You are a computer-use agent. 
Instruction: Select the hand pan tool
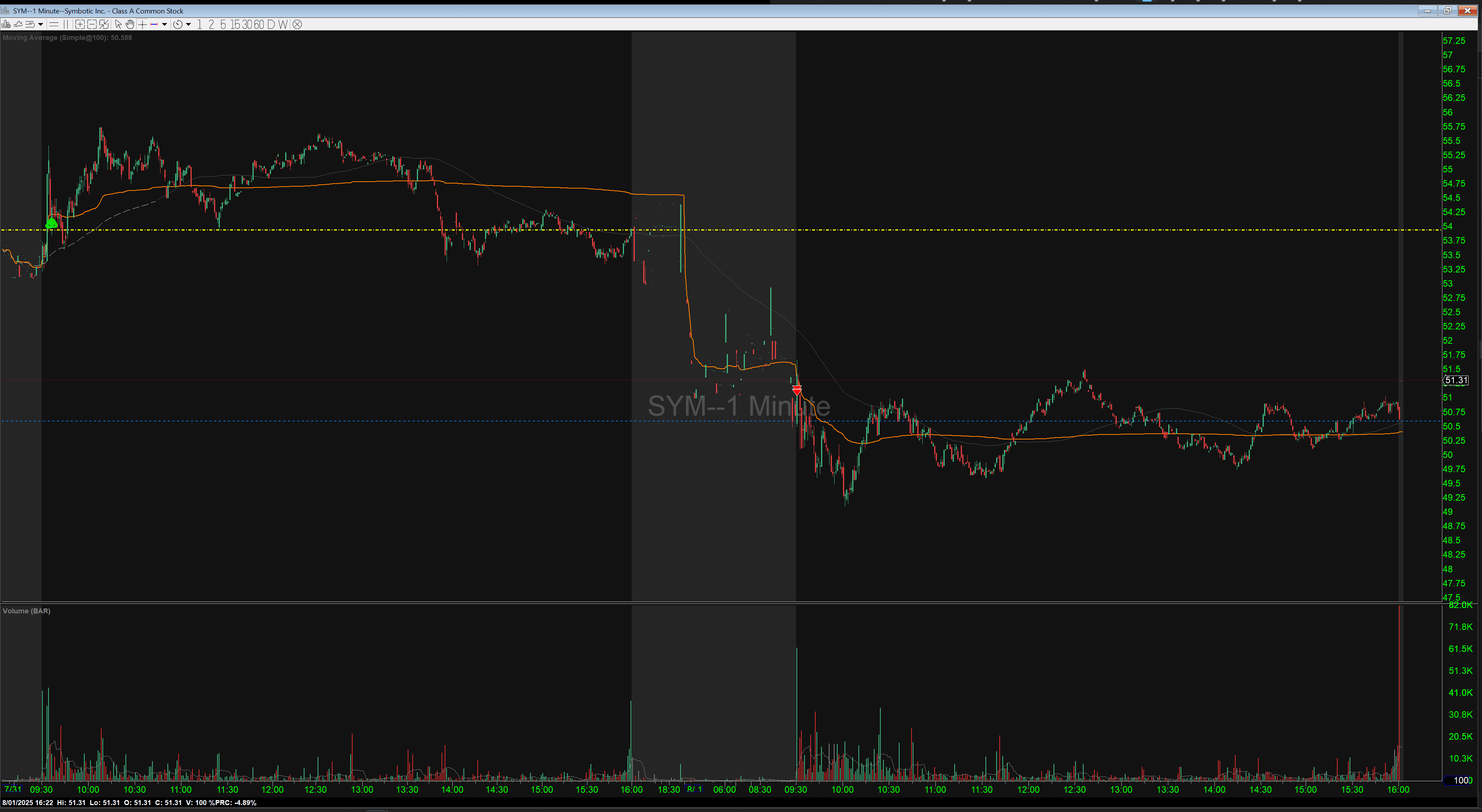130,24
